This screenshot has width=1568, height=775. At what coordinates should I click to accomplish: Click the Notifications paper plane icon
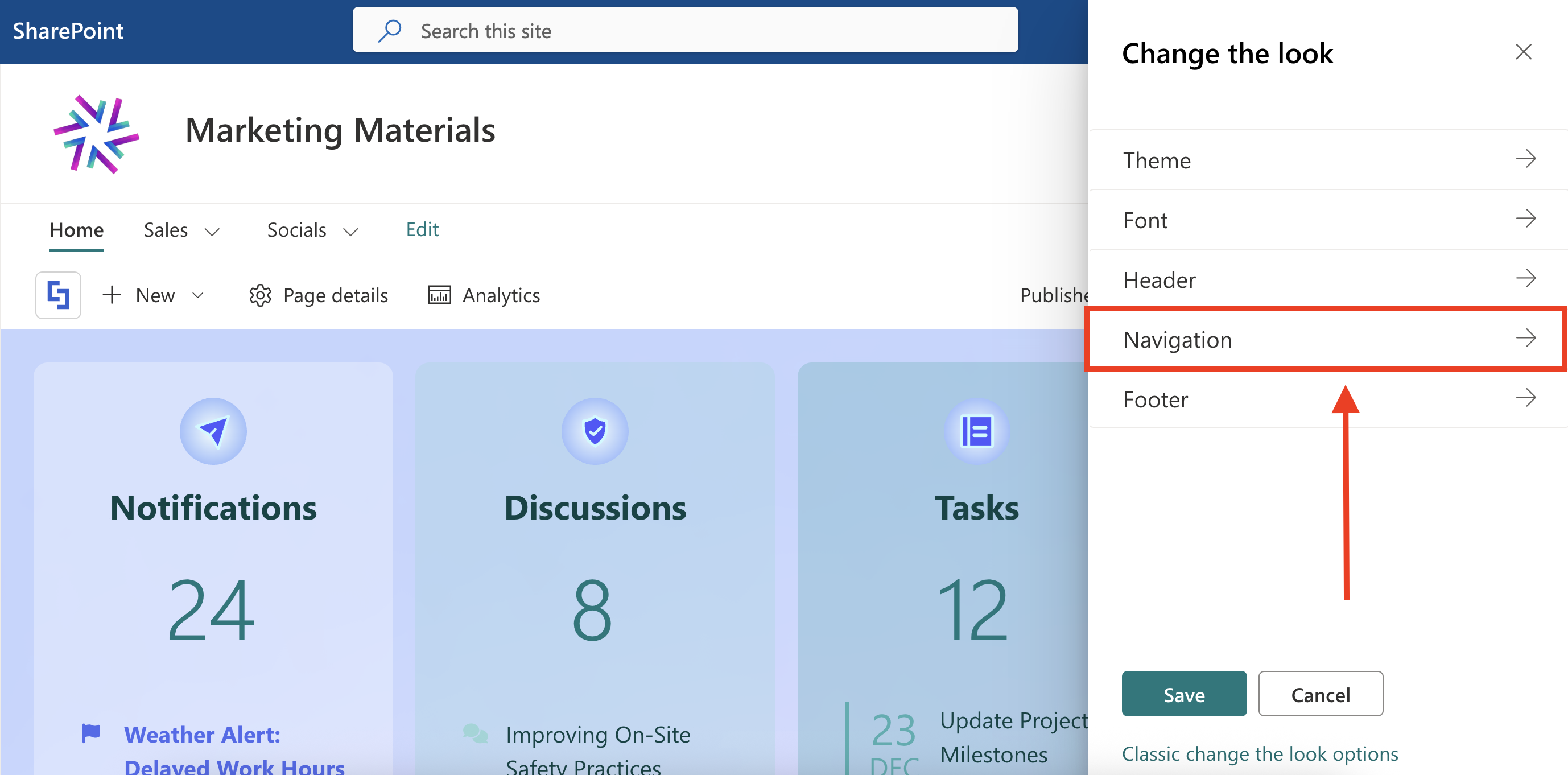[213, 431]
